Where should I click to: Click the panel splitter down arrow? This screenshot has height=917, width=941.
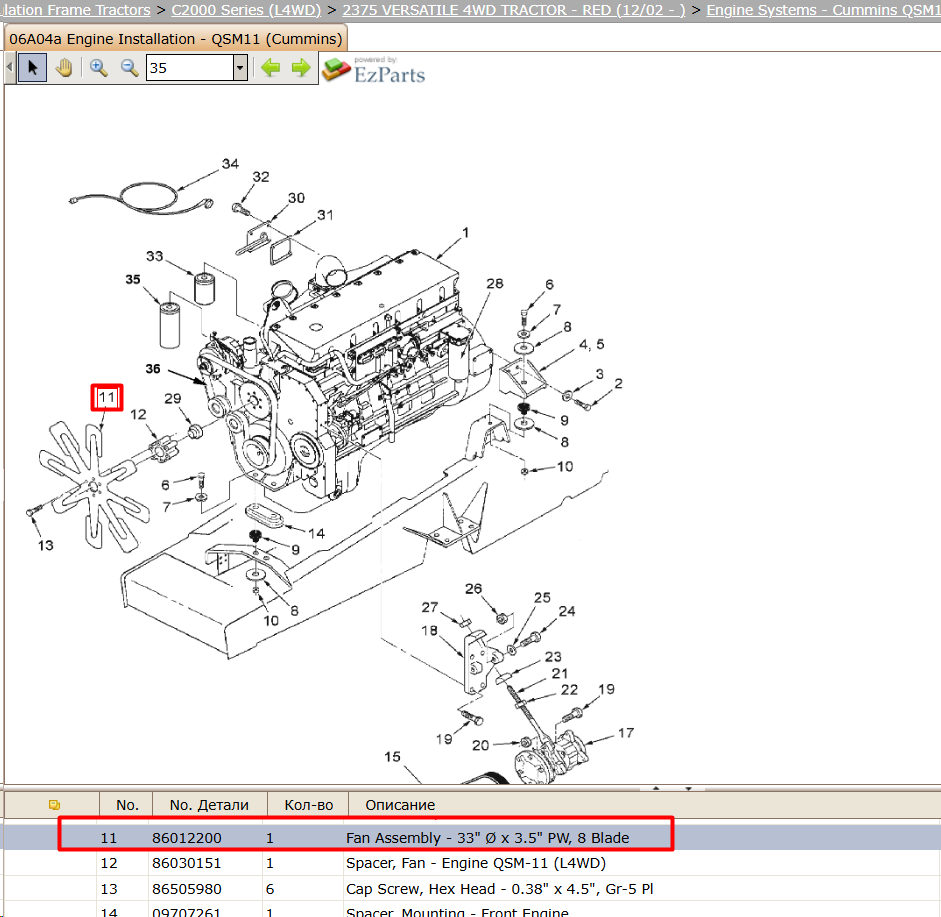[688, 788]
